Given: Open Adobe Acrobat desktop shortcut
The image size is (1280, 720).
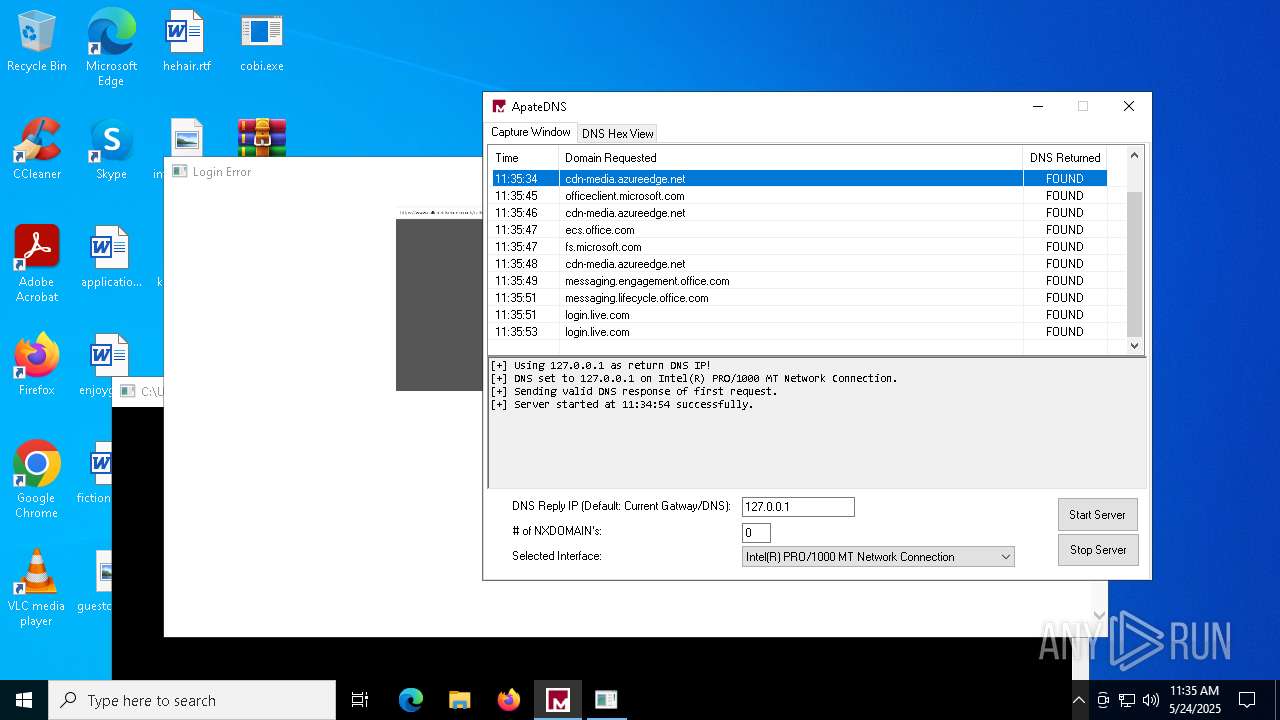Looking at the screenshot, I should click(37, 264).
